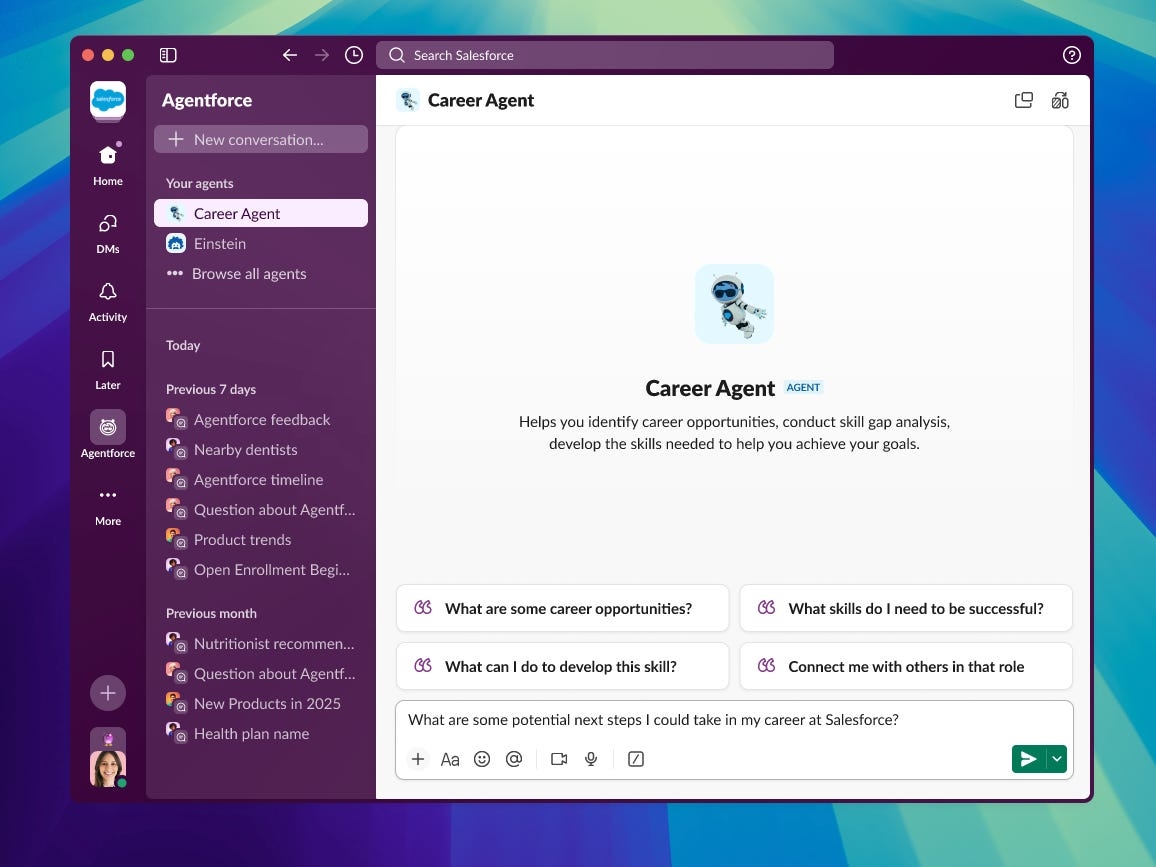1156x867 pixels.
Task: Choose 'What are some career opportunities?' prompt
Action: point(563,608)
